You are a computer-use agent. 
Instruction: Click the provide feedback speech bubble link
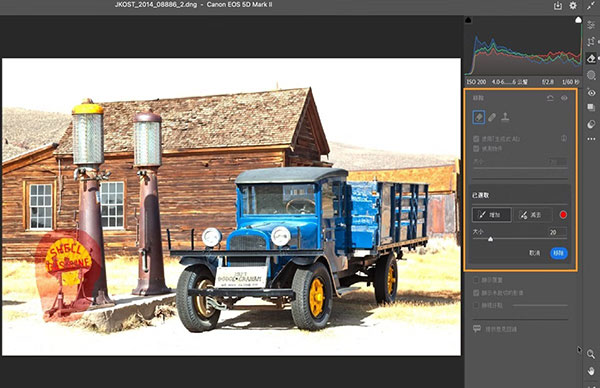coord(495,329)
